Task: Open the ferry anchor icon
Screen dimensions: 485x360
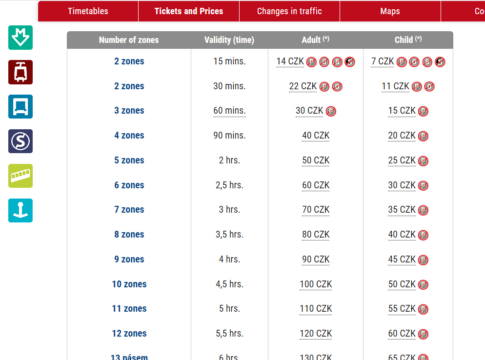Action: tap(20, 210)
